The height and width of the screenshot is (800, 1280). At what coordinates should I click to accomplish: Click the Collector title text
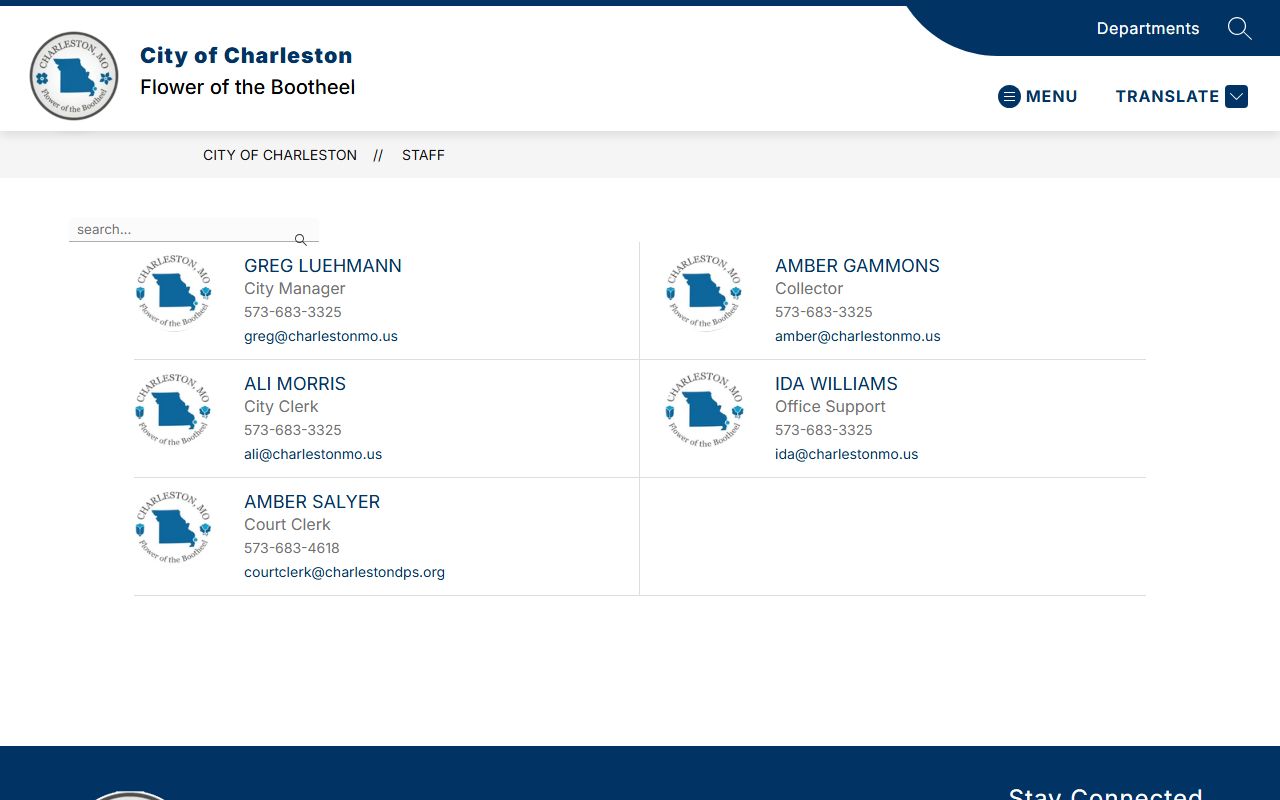tap(809, 289)
